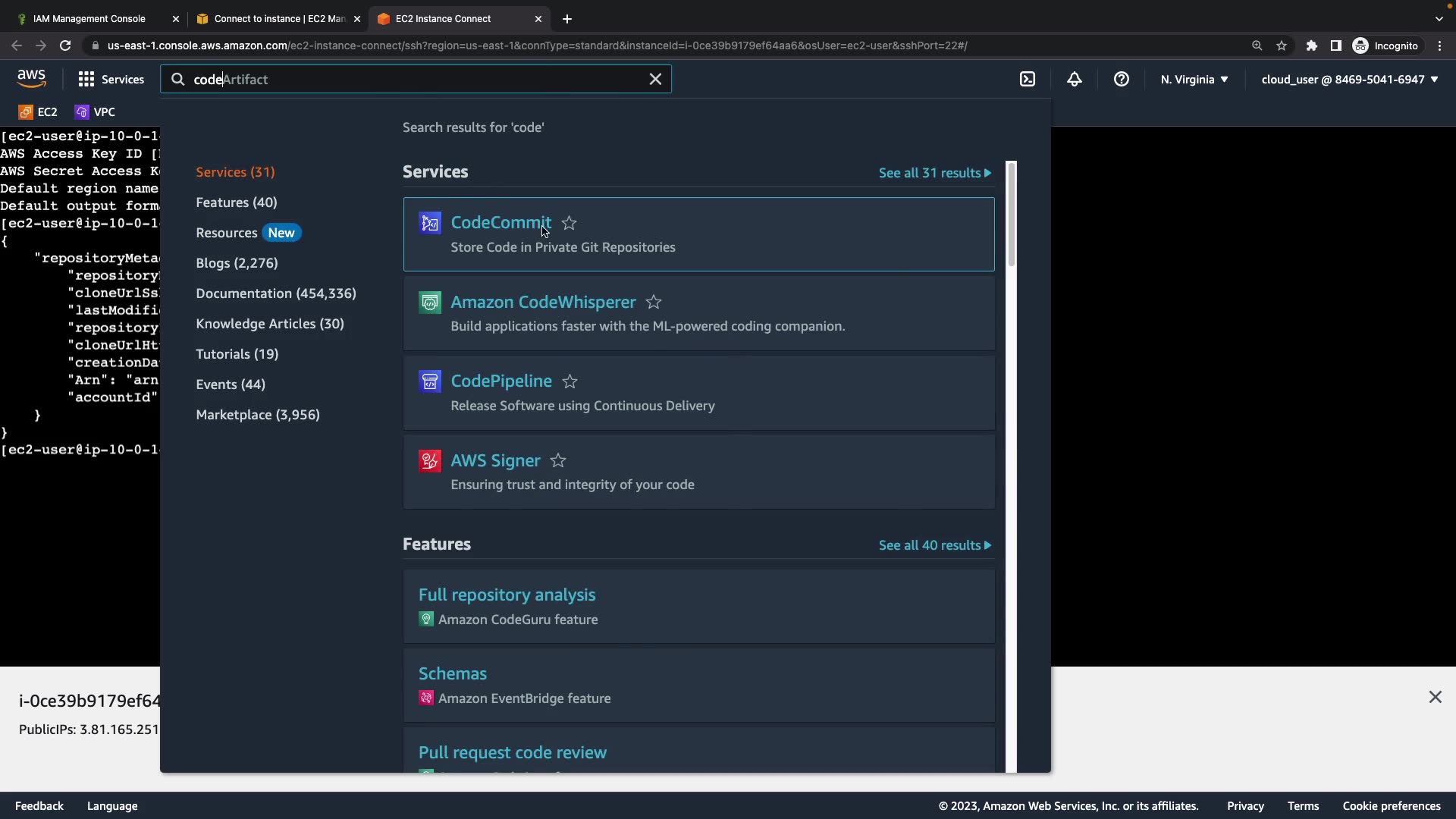Viewport: 1456px width, 819px height.
Task: Click See all 31 results link
Action: tap(934, 173)
